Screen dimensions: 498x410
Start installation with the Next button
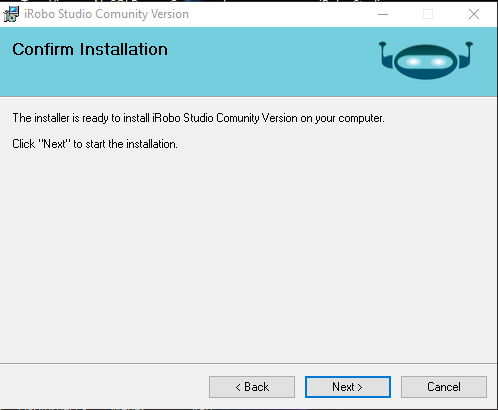click(348, 387)
